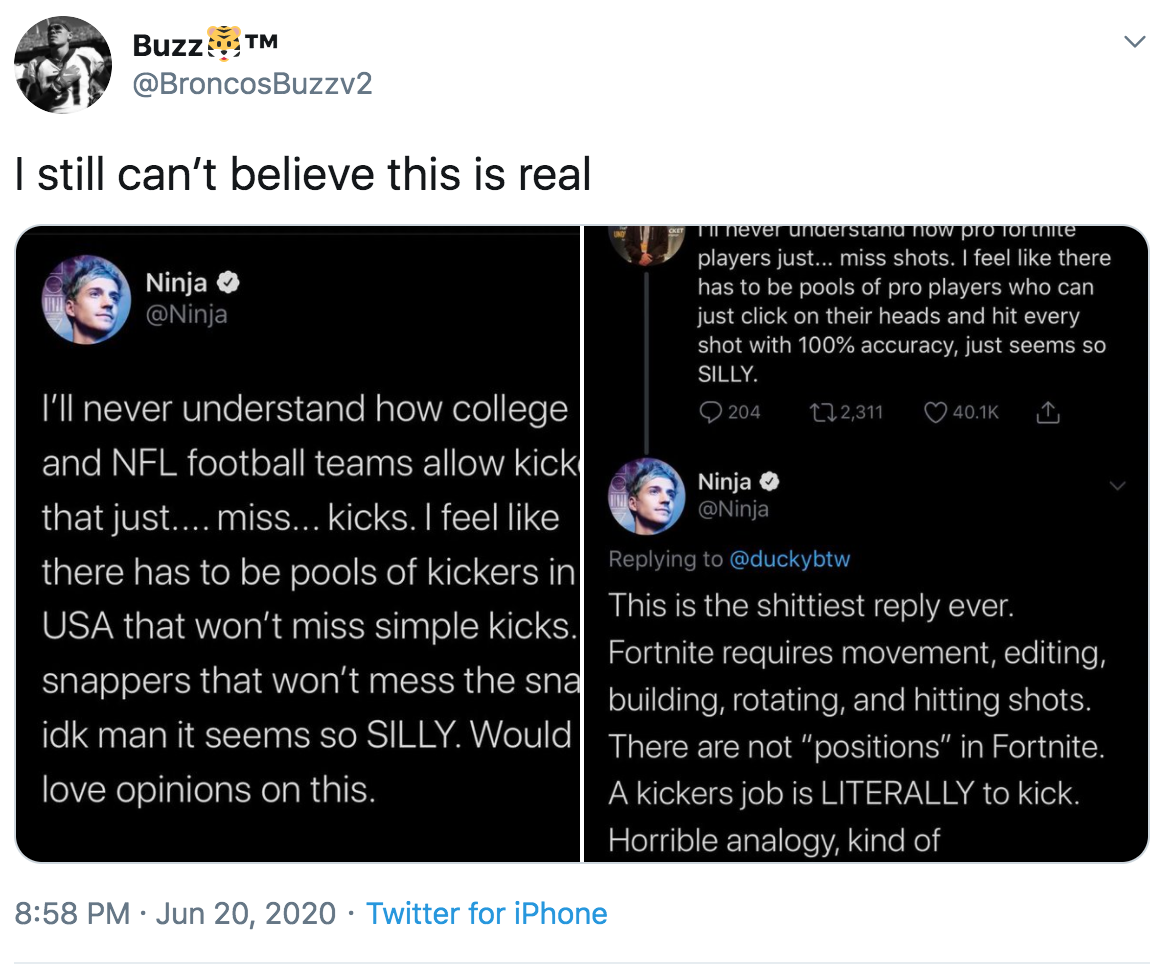Screen dimensions: 1172x964
Task: Like the tweet with 40.1K hearts
Action: (x=936, y=412)
